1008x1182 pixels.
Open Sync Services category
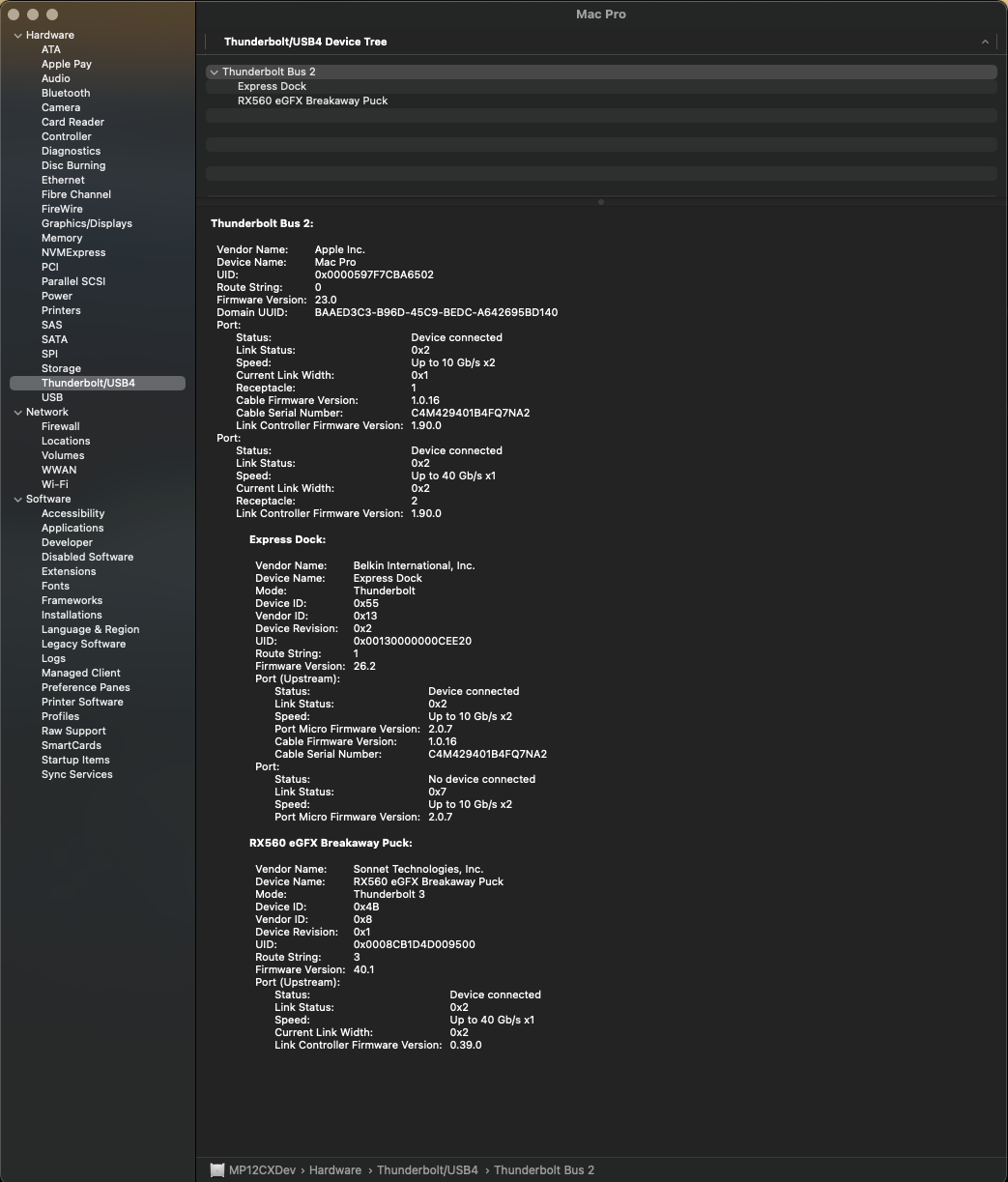point(77,774)
